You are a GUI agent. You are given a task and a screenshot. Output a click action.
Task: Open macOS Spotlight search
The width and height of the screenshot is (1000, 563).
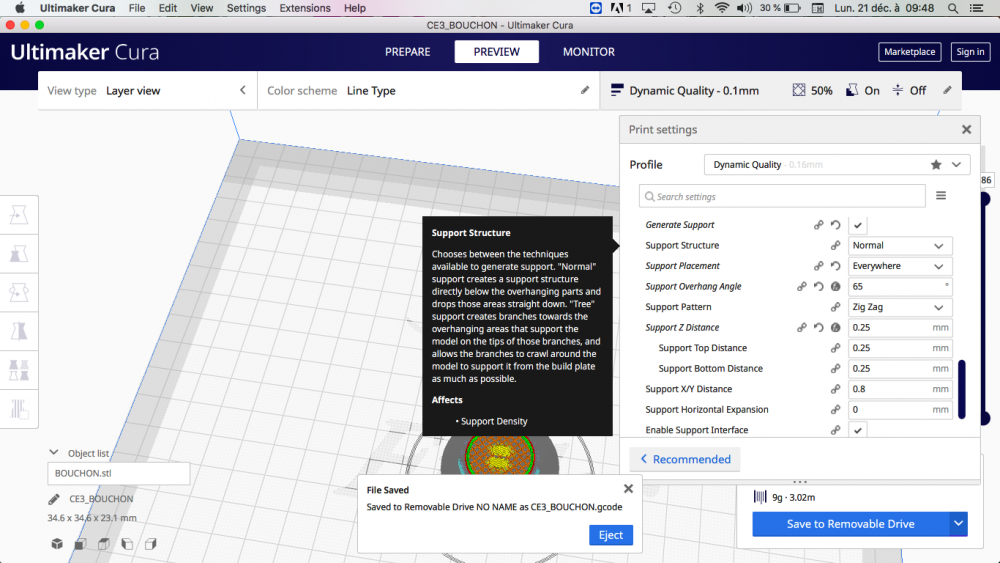(952, 8)
